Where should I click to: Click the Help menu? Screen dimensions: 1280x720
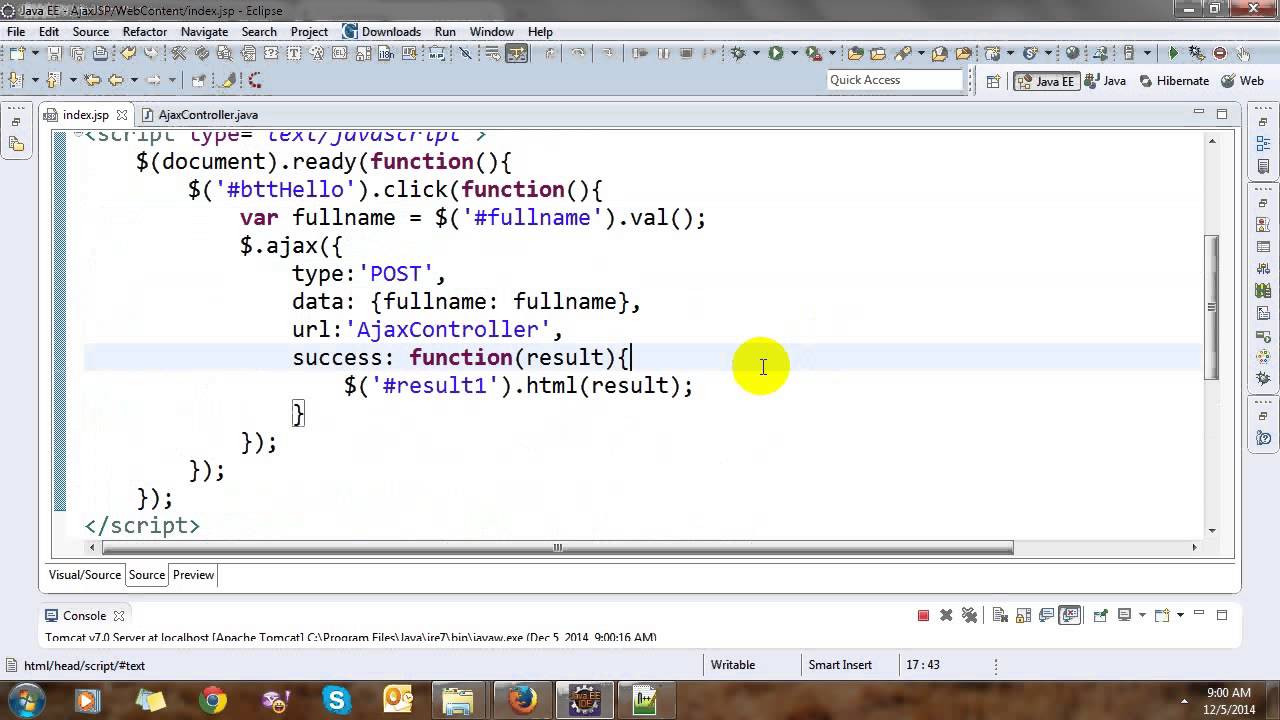tap(540, 31)
